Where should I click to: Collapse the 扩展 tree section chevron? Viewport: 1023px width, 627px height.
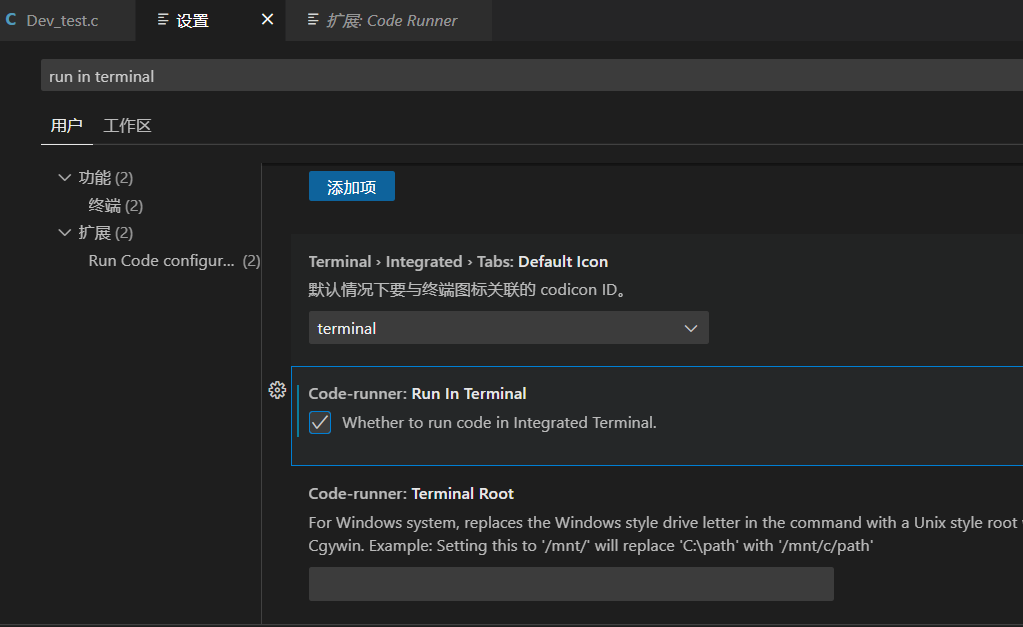point(66,233)
